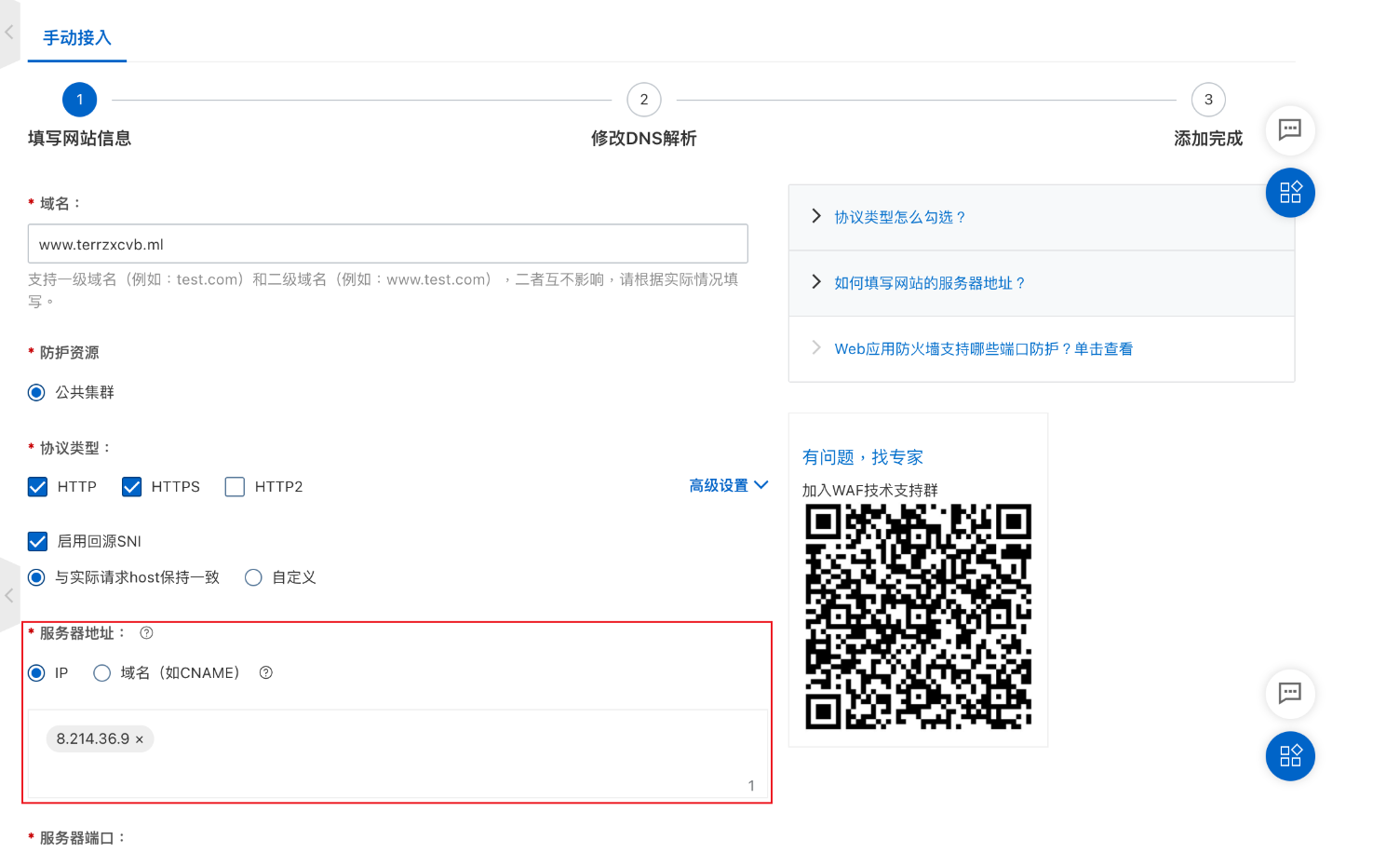This screenshot has width=1400, height=853.
Task: Switch to the 手动接入 tab
Action: pos(77,38)
